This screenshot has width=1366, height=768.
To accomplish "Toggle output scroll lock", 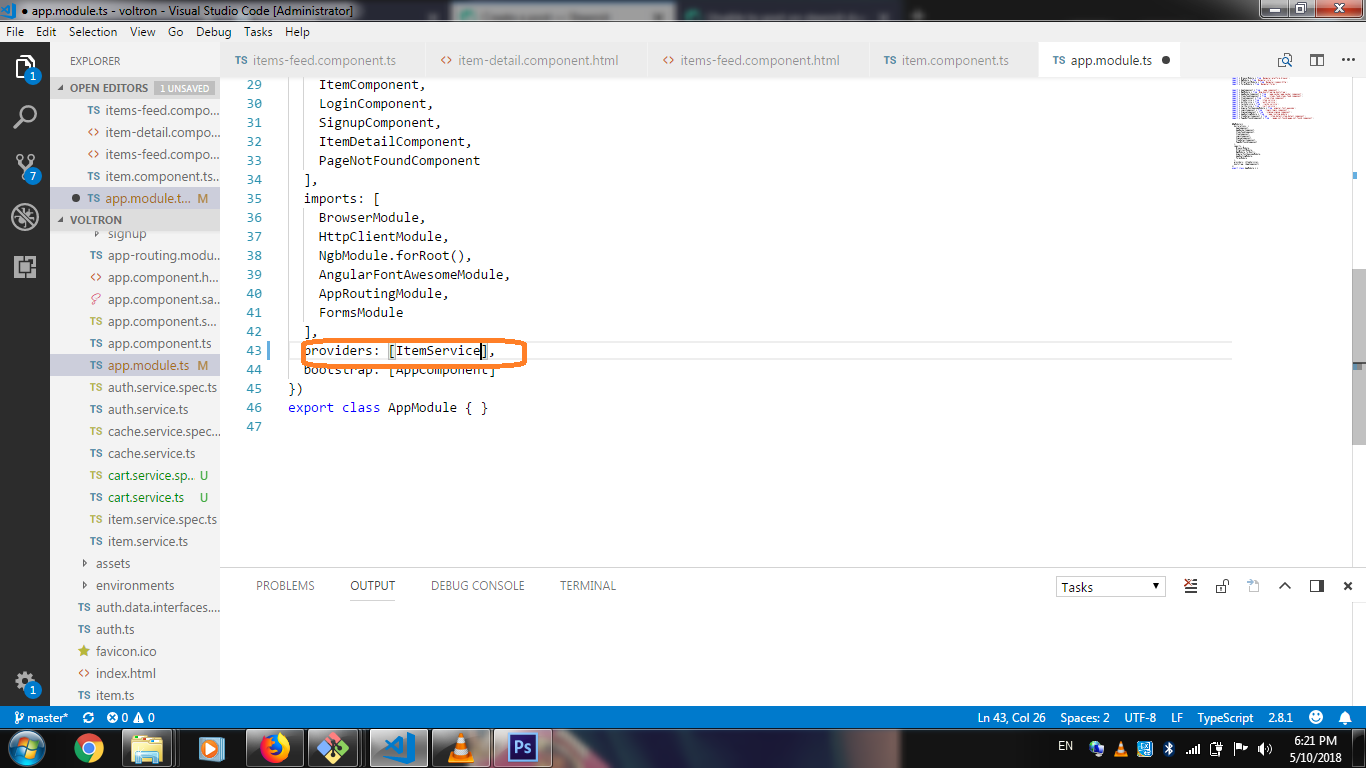I will (x=1222, y=586).
